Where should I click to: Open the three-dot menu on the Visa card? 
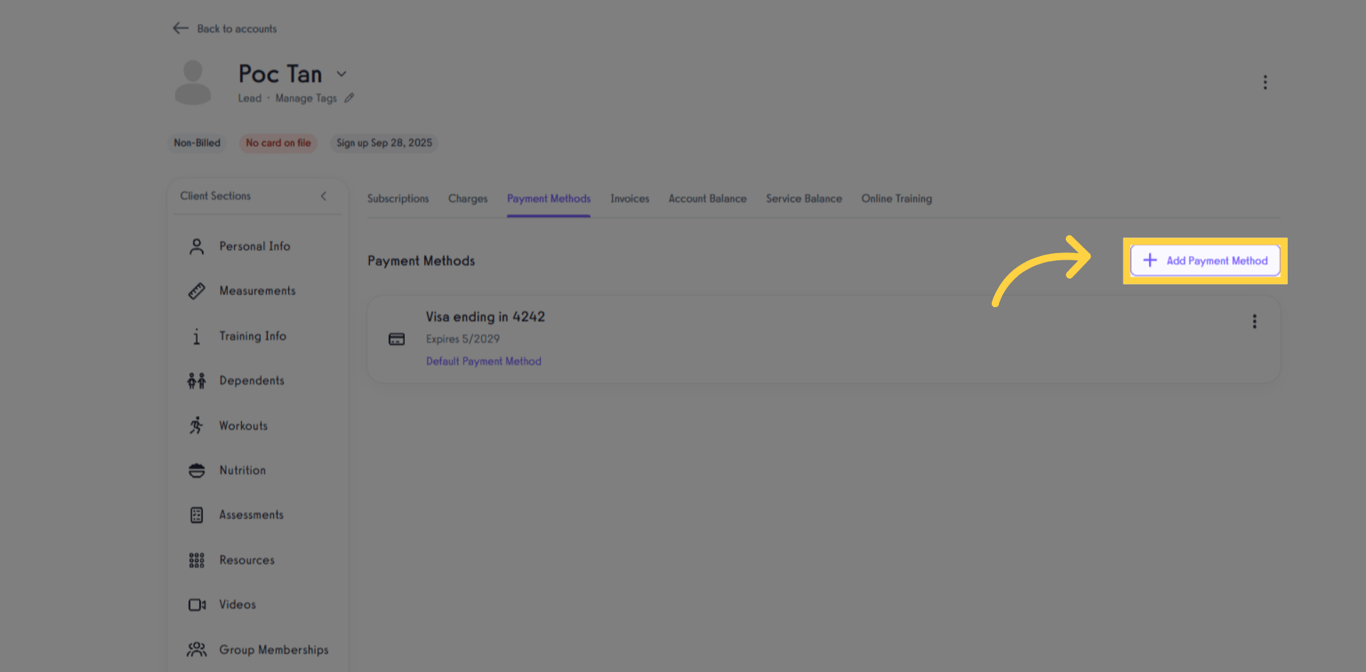click(x=1254, y=321)
